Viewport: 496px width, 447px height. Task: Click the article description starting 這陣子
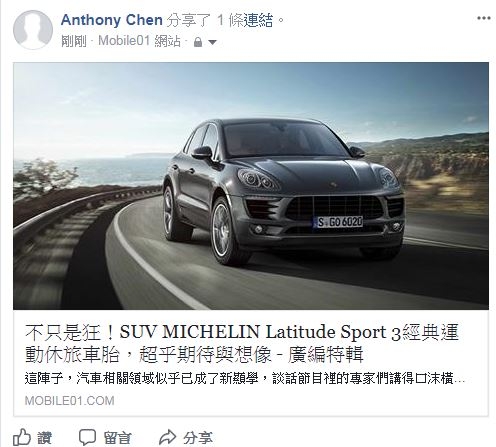click(x=244, y=379)
